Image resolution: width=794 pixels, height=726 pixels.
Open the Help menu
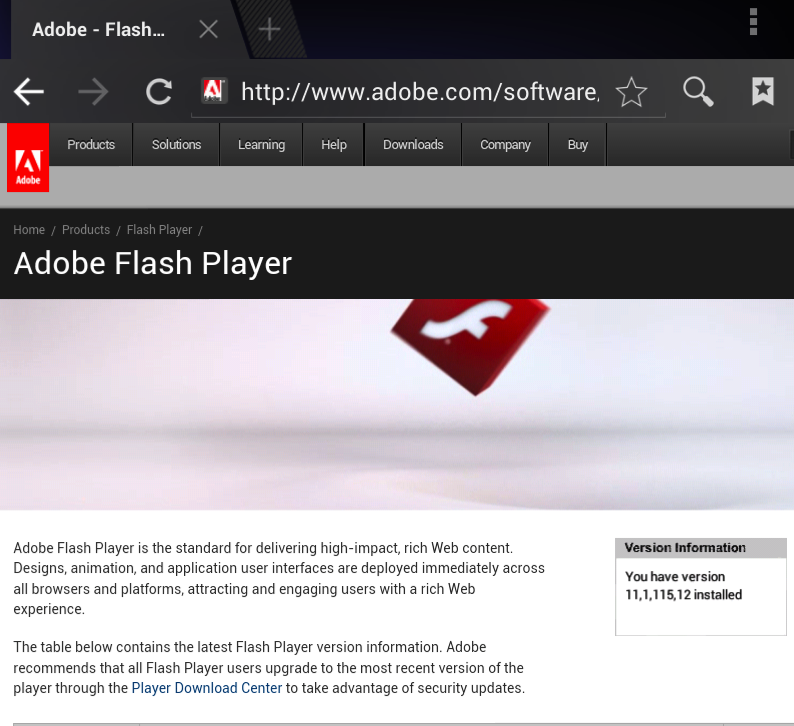point(334,145)
